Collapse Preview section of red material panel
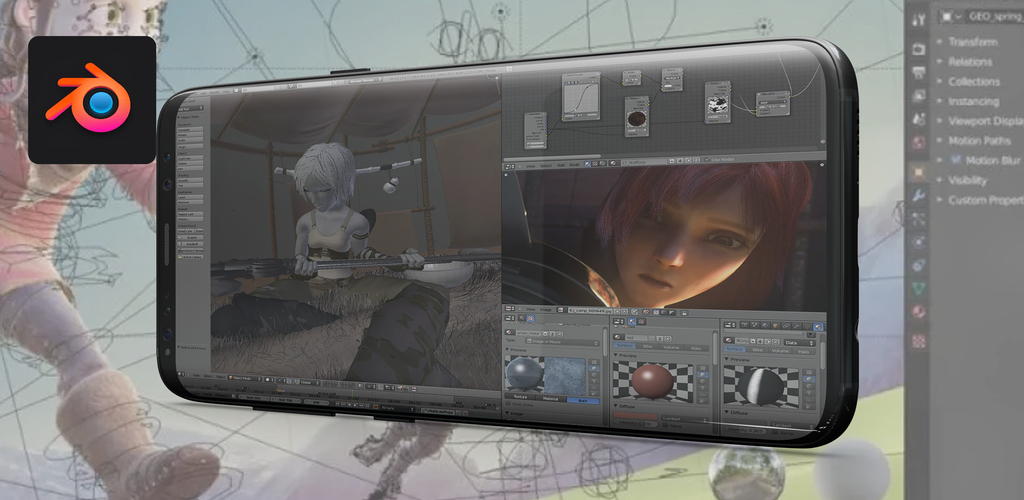This screenshot has width=1024, height=500. click(624, 356)
